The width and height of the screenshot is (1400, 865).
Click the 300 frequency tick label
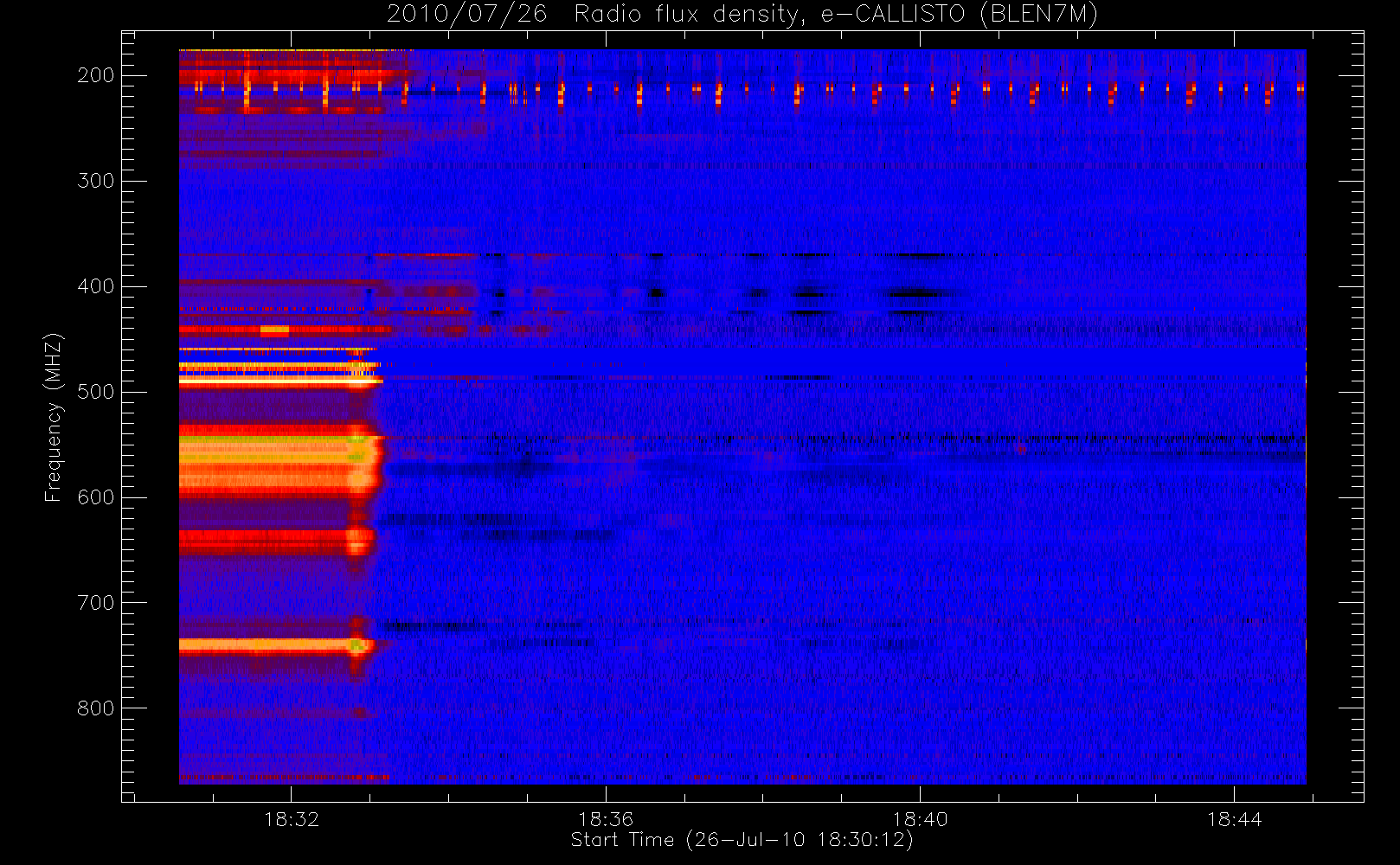(95, 181)
